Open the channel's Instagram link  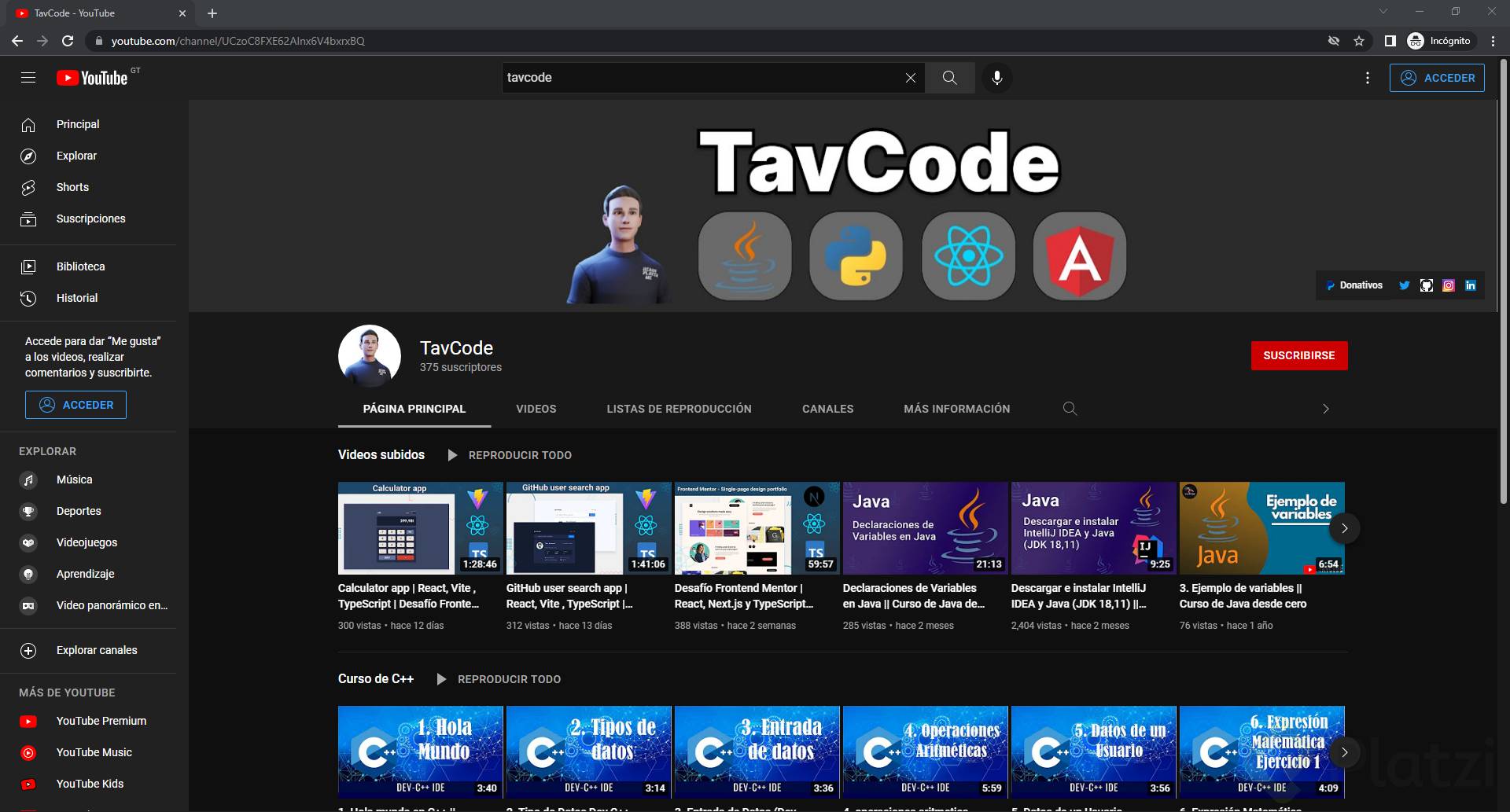pyautogui.click(x=1449, y=285)
